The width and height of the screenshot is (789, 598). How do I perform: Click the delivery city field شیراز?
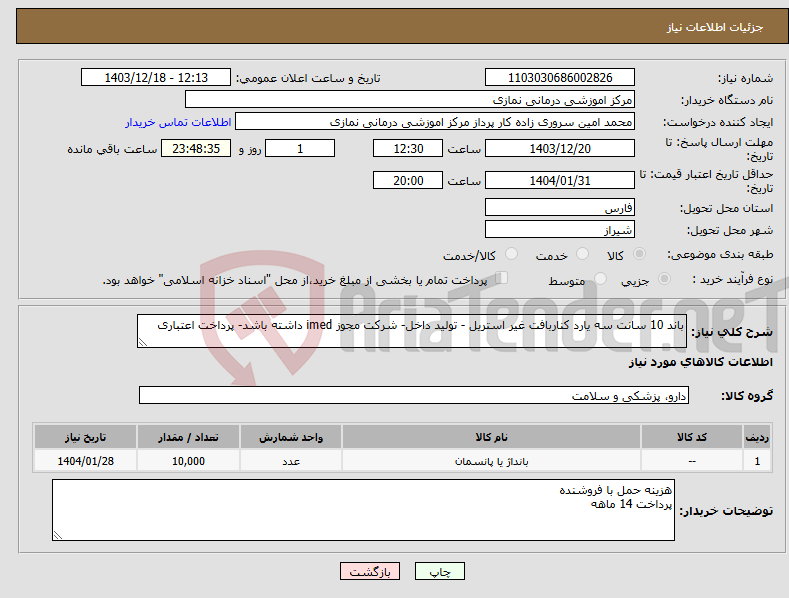click(560, 230)
